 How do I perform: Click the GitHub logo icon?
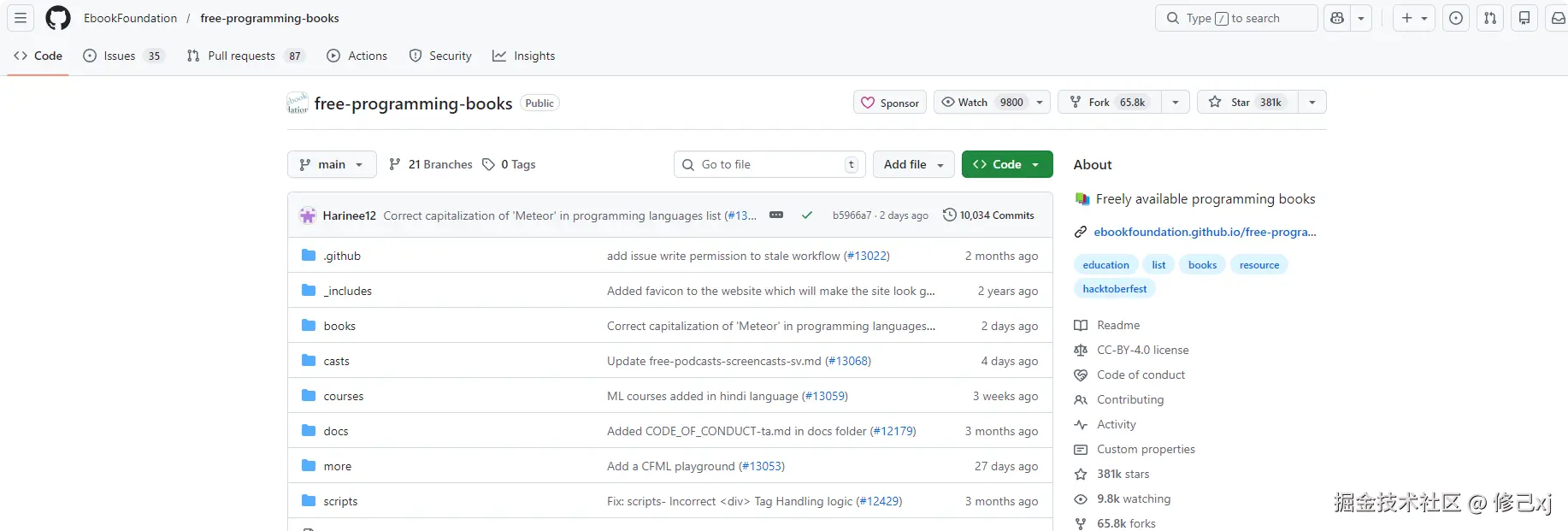[58, 18]
